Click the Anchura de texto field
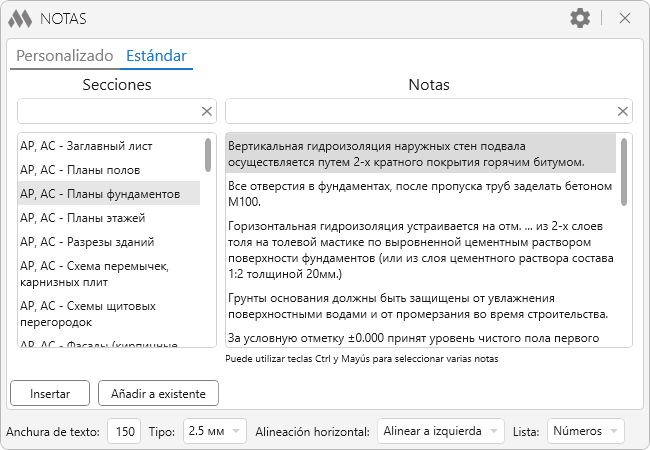The image size is (650, 450). click(x=123, y=431)
